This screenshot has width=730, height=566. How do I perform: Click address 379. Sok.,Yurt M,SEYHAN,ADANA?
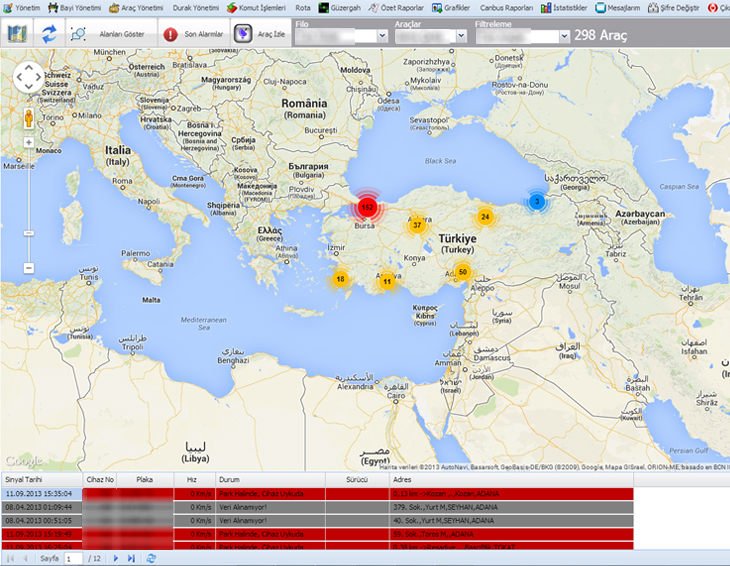[x=445, y=507]
